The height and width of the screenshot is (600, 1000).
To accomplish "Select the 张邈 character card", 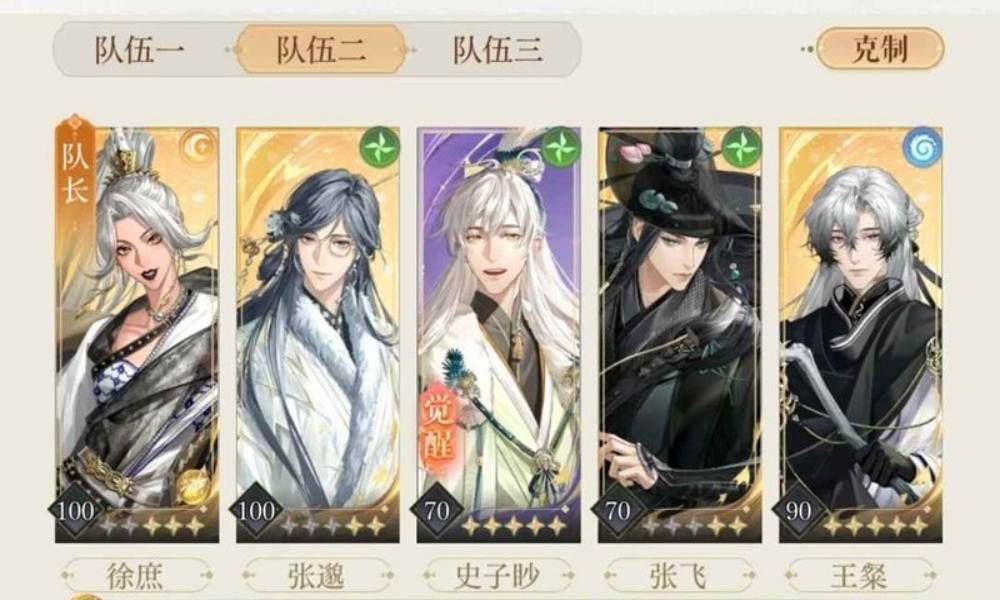I will (x=318, y=335).
